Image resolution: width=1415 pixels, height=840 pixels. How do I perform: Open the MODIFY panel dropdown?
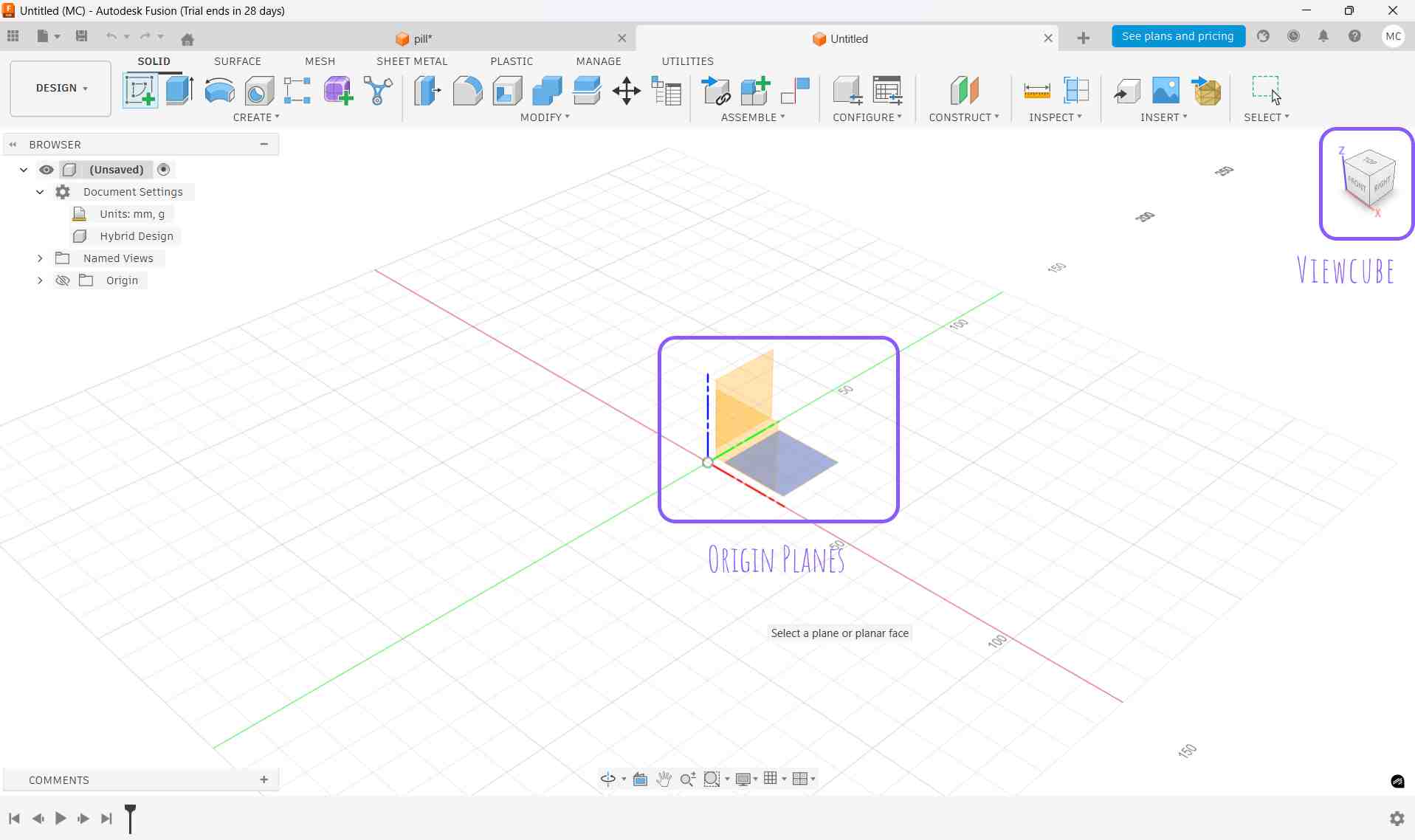545,117
